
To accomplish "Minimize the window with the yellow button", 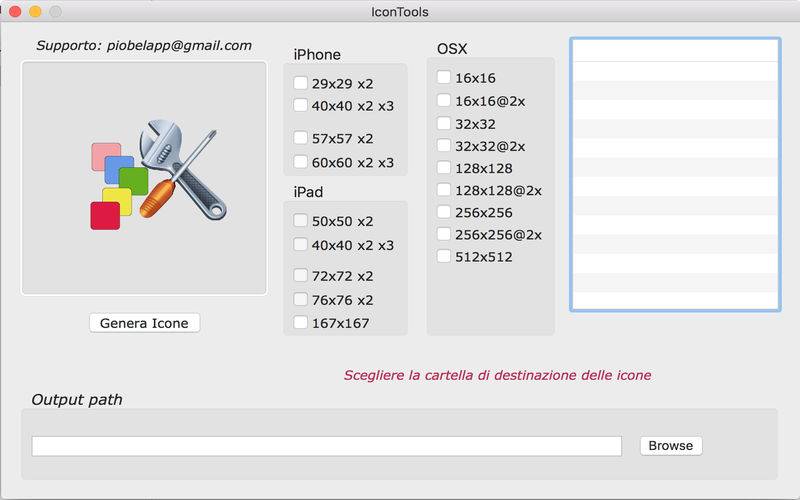I will click(x=35, y=11).
